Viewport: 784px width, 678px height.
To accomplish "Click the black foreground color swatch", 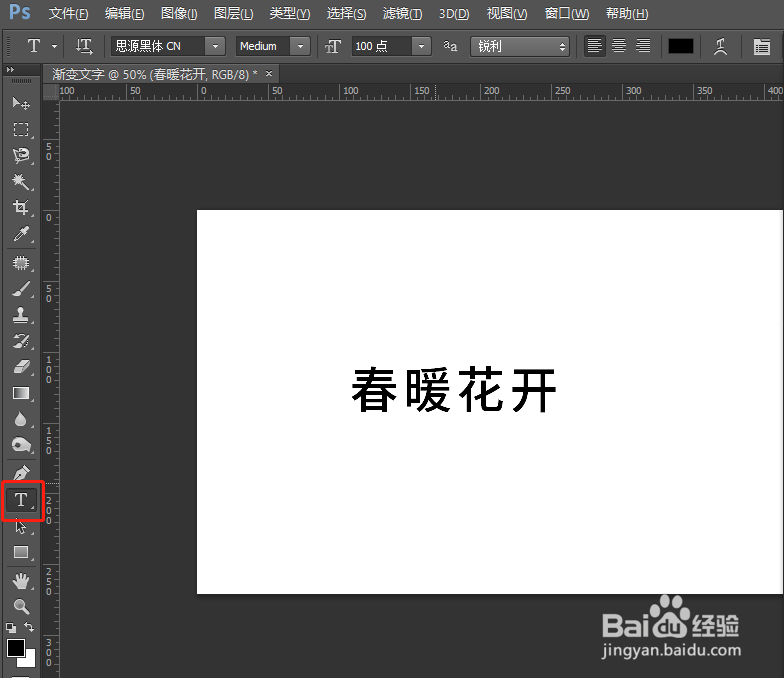I will click(15, 648).
